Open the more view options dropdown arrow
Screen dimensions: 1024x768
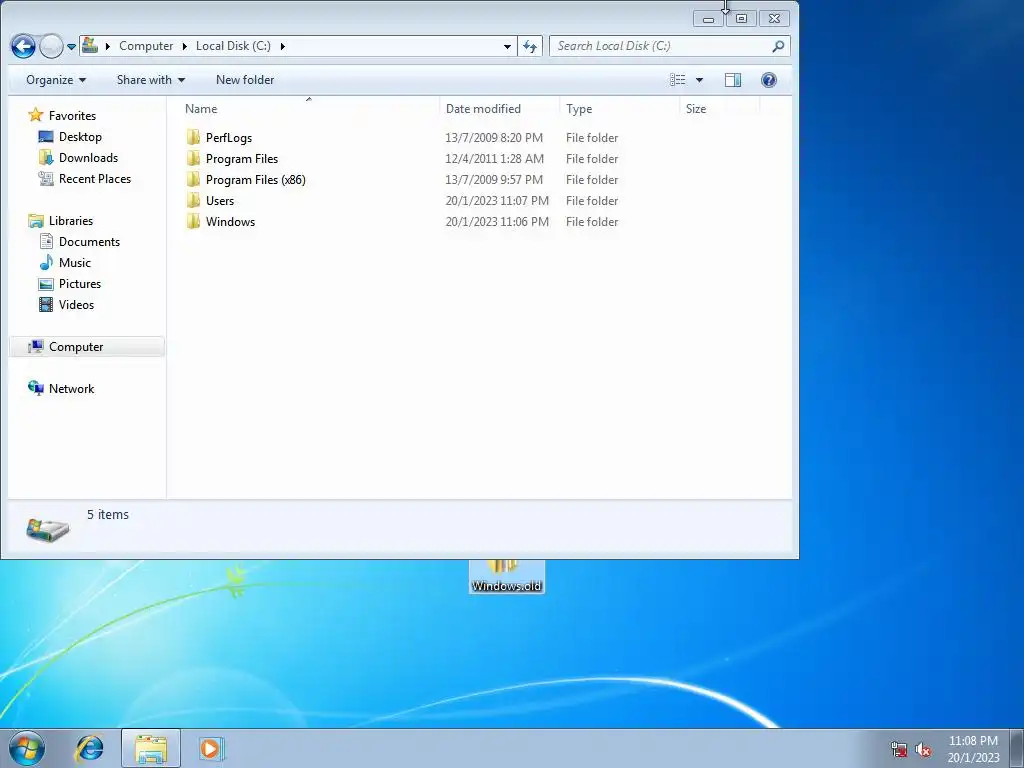699,80
